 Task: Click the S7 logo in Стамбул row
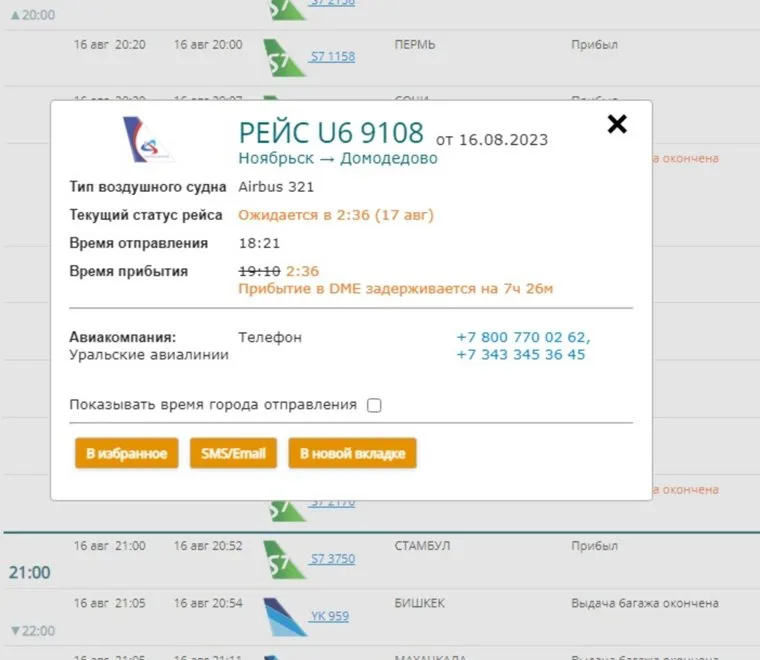click(284, 559)
